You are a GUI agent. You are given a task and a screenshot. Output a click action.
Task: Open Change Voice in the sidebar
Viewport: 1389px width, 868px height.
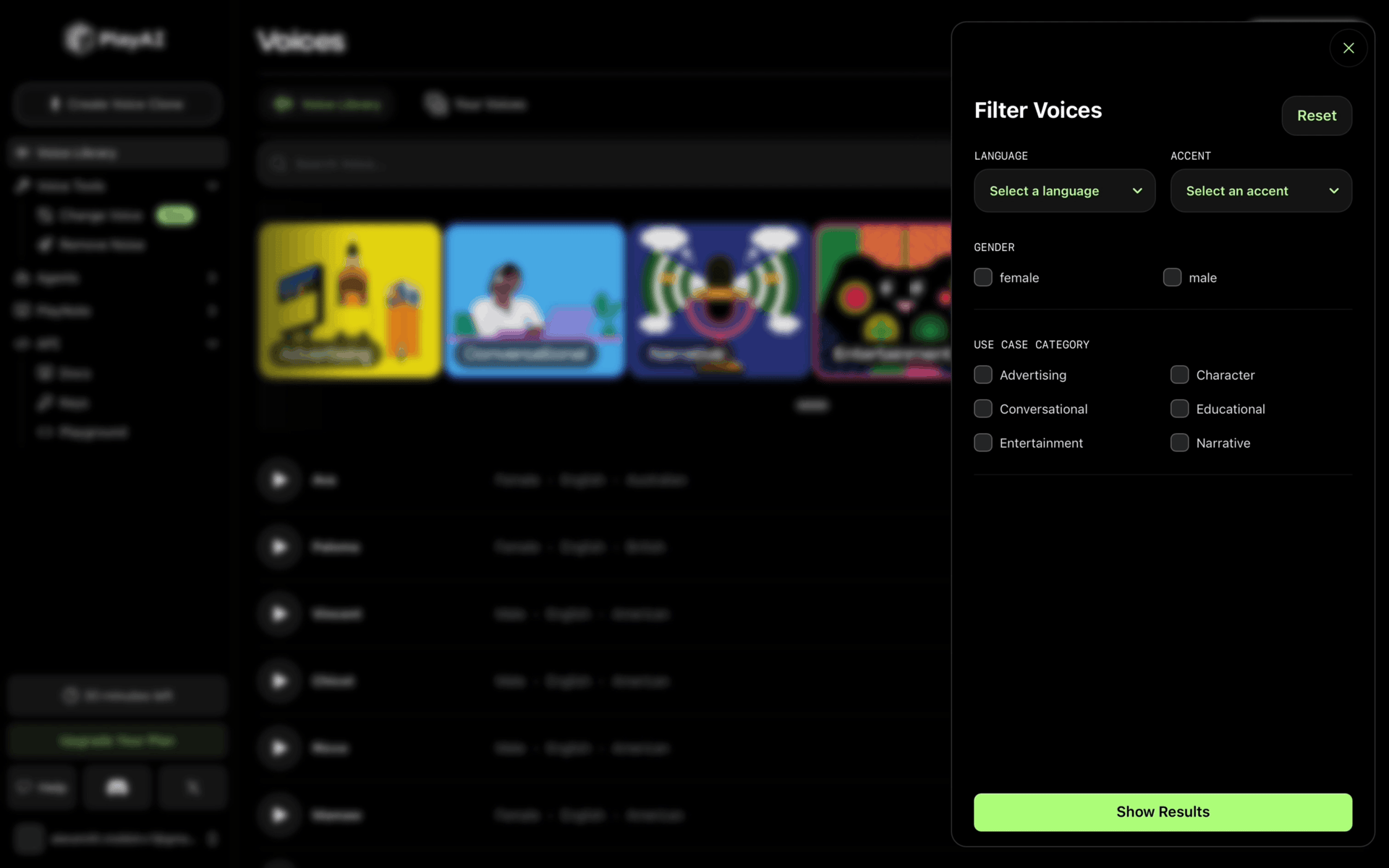click(116, 216)
